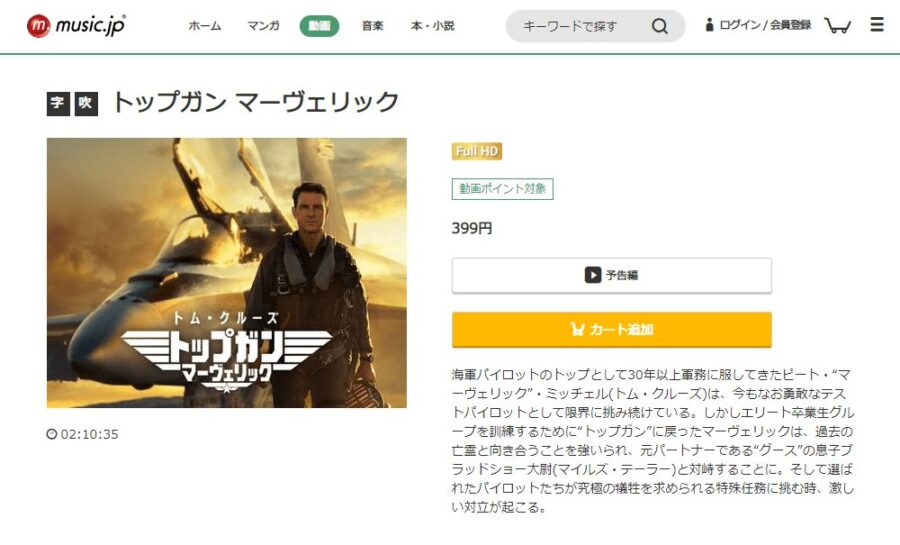Viewport: 900px width, 545px height.
Task: Open the 本・小説 section
Action: tap(433, 26)
